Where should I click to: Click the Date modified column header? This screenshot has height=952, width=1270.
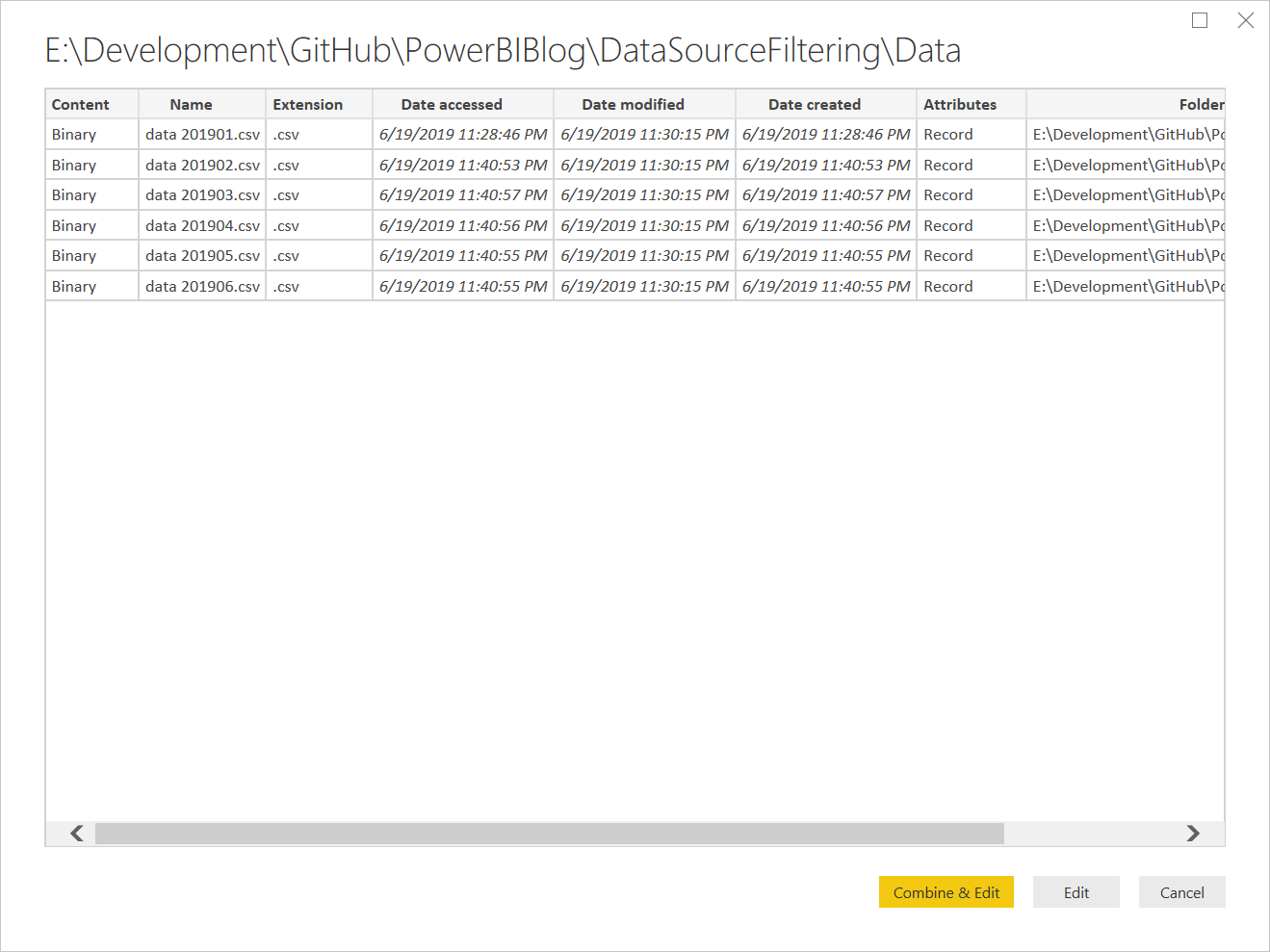pos(633,104)
